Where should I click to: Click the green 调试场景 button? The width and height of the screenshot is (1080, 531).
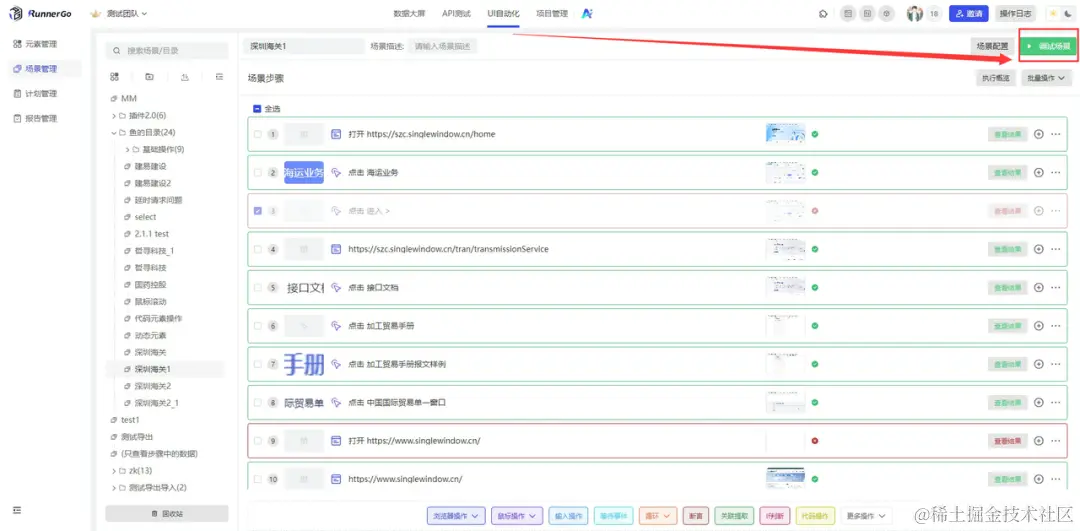pos(1048,46)
